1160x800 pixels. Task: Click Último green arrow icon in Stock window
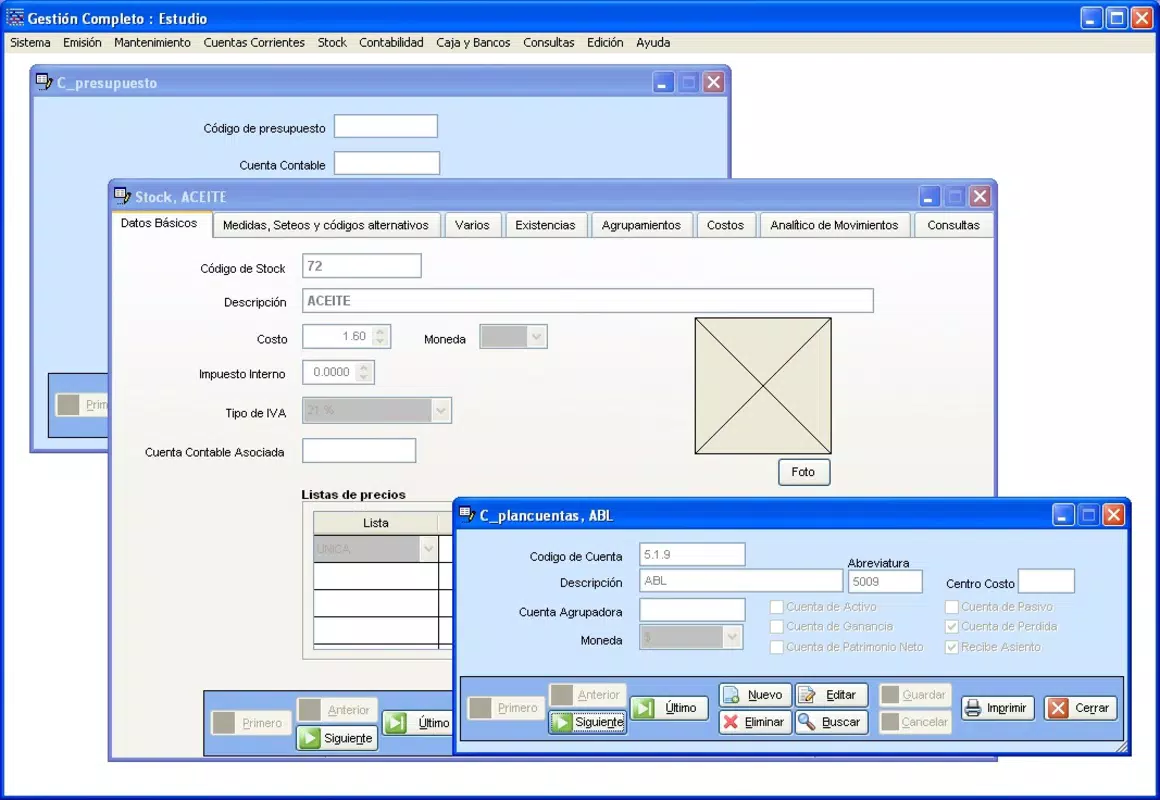point(396,722)
